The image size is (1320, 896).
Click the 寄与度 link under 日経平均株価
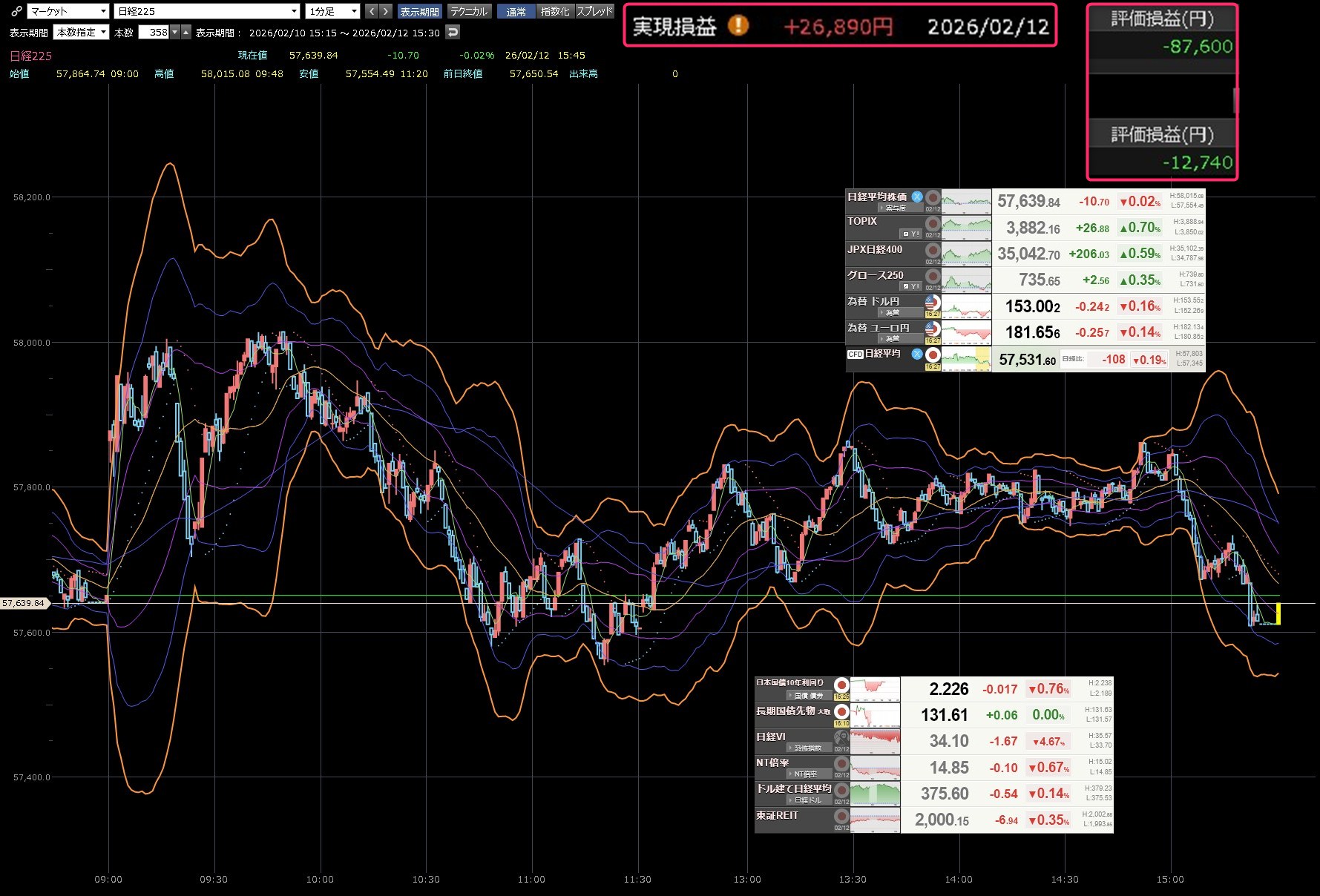896,208
